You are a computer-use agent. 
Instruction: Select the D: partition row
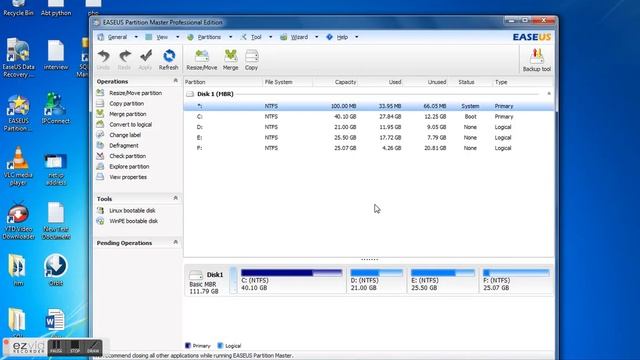[369, 127]
